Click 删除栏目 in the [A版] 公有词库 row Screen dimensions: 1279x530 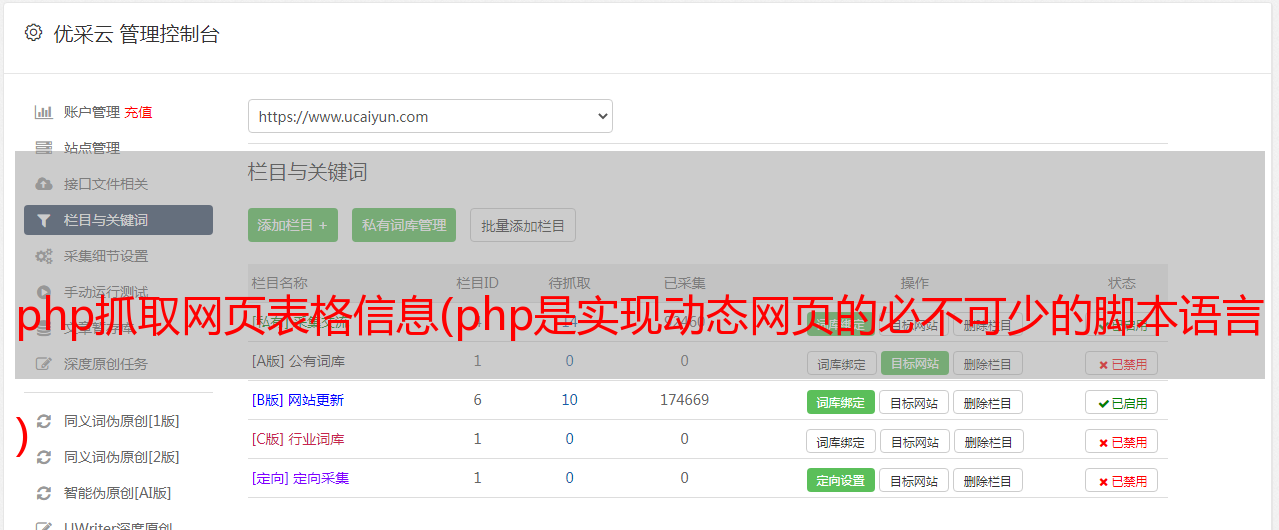pos(988,363)
